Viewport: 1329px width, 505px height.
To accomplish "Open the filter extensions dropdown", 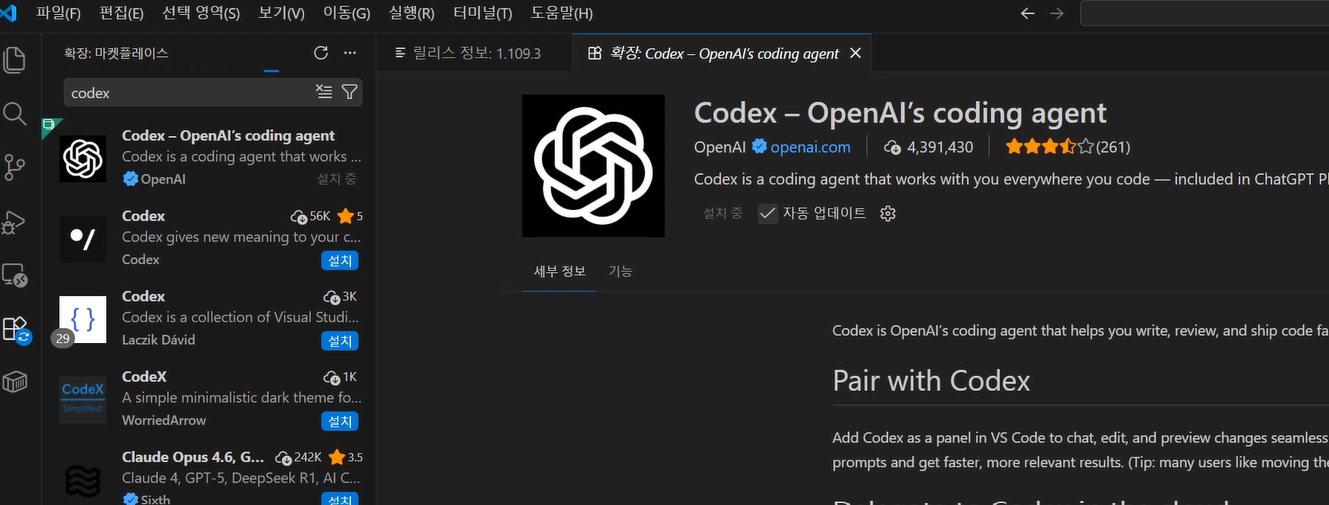I will pyautogui.click(x=349, y=92).
